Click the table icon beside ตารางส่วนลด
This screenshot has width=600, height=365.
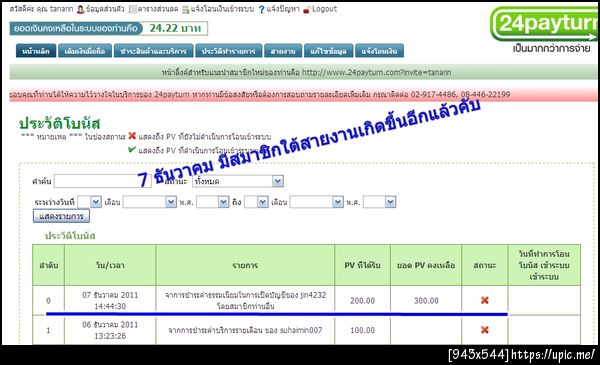tap(132, 10)
